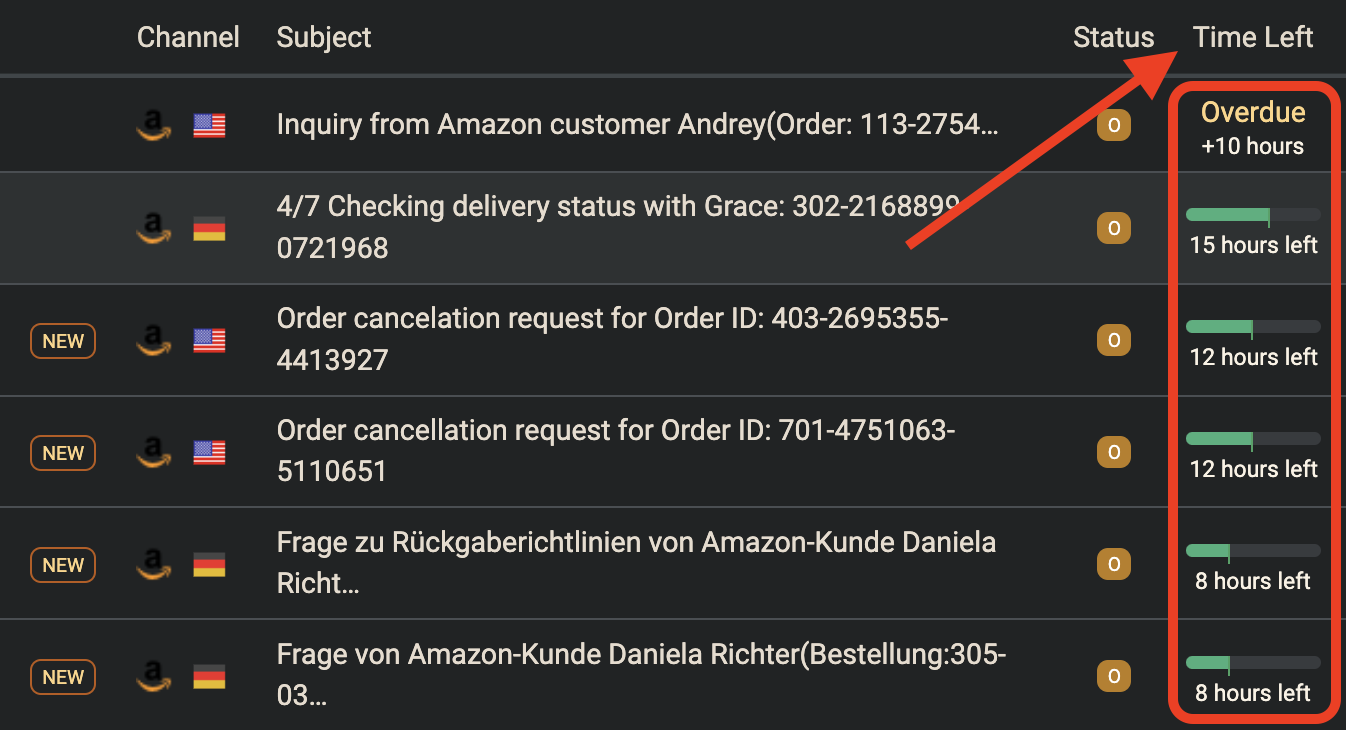Click NEW badge on Rückgaberichtlinien ticket
This screenshot has width=1346, height=730.
coord(63,565)
